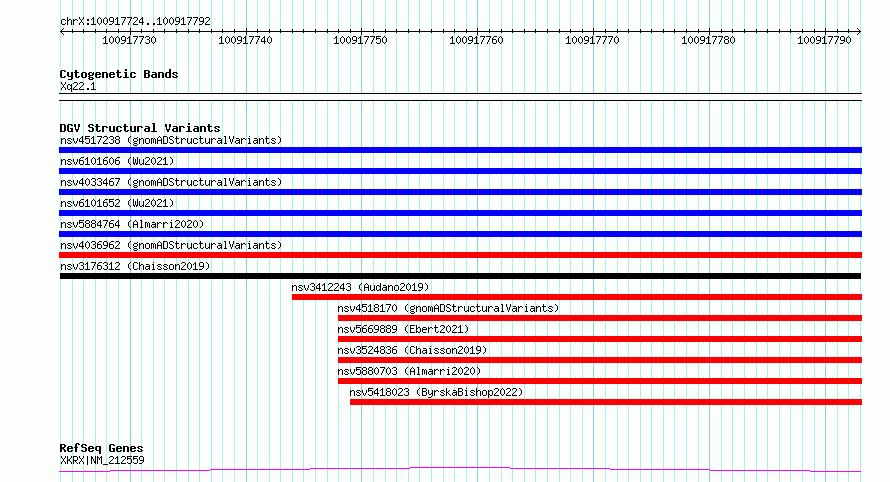Open variant nsv4036962 label

(x=171, y=245)
